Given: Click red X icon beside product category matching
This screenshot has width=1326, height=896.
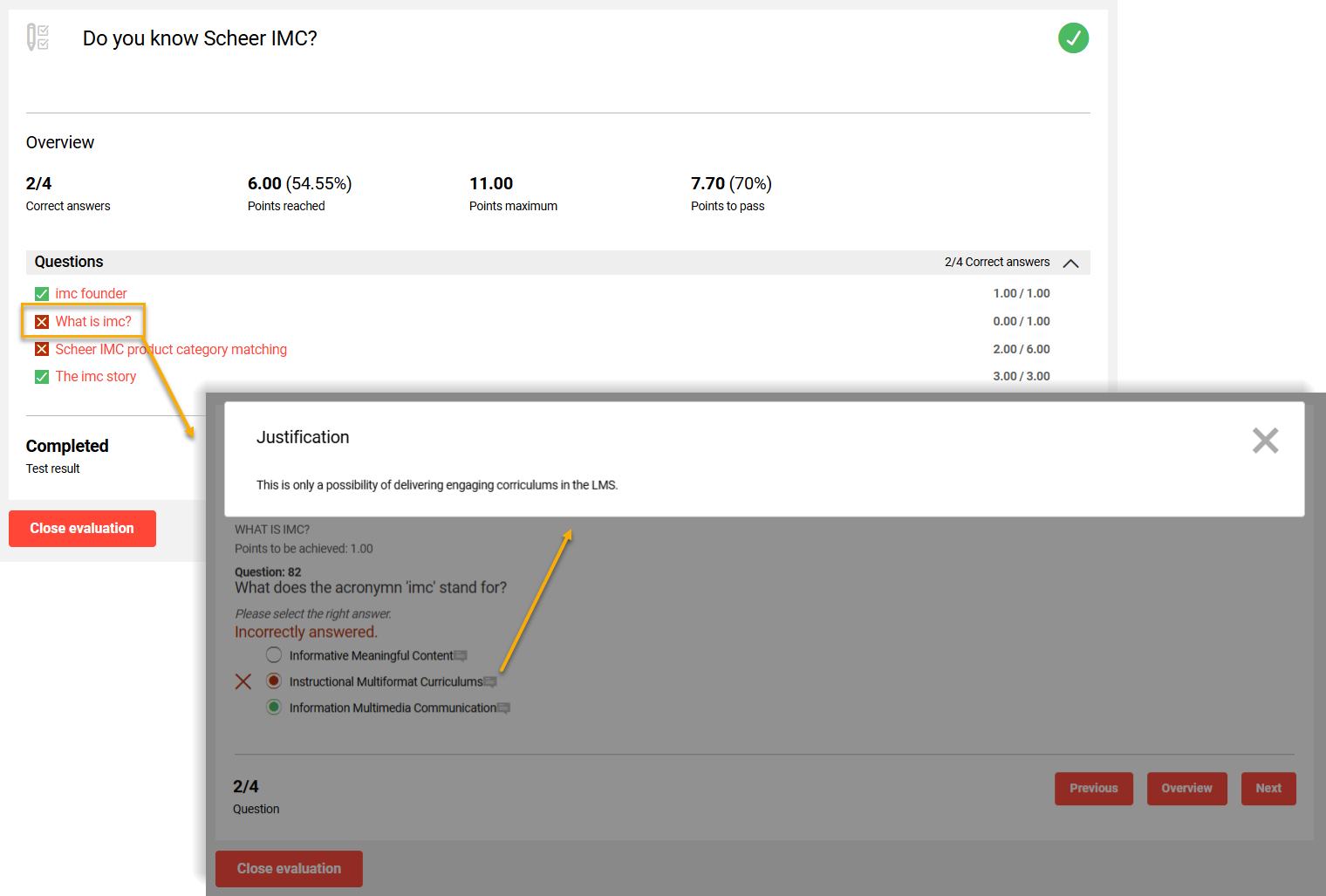Looking at the screenshot, I should 42,350.
